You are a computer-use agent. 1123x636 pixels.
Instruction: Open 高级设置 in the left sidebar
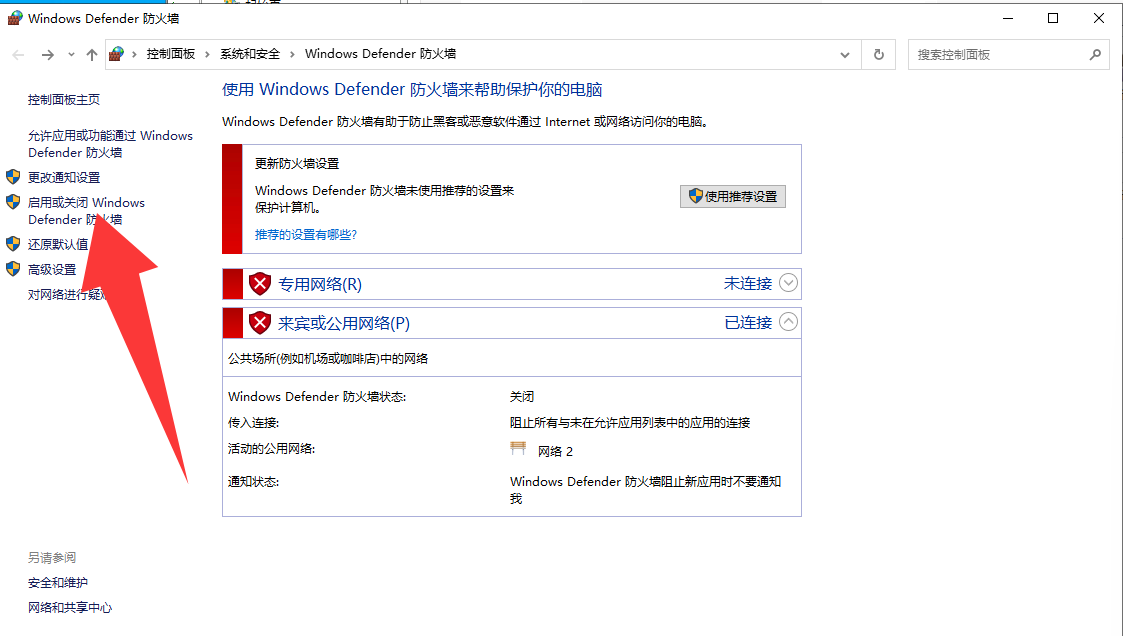coord(52,269)
